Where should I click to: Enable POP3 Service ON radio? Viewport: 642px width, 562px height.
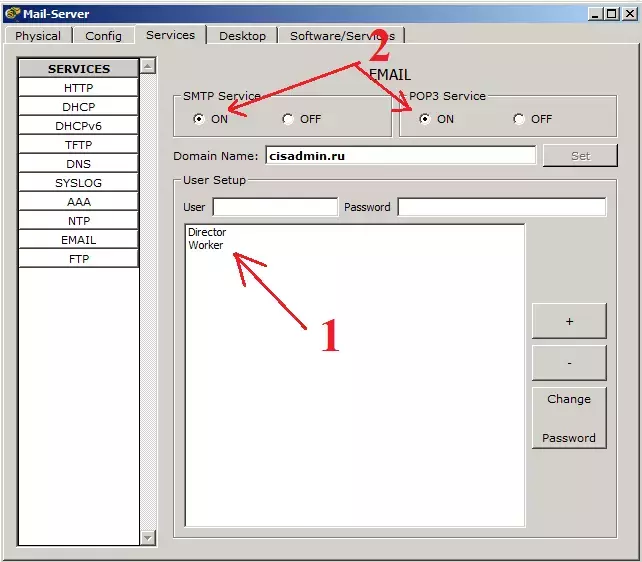(425, 119)
